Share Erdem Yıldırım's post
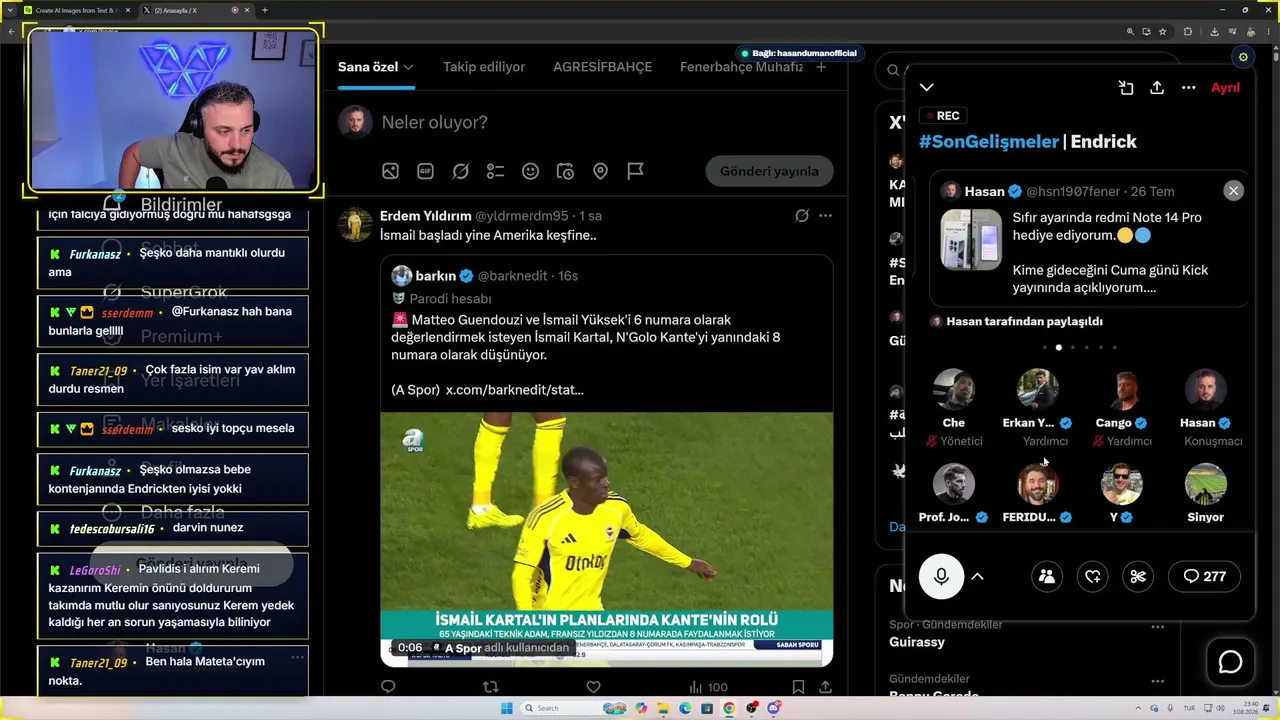1280x720 pixels. click(x=826, y=687)
